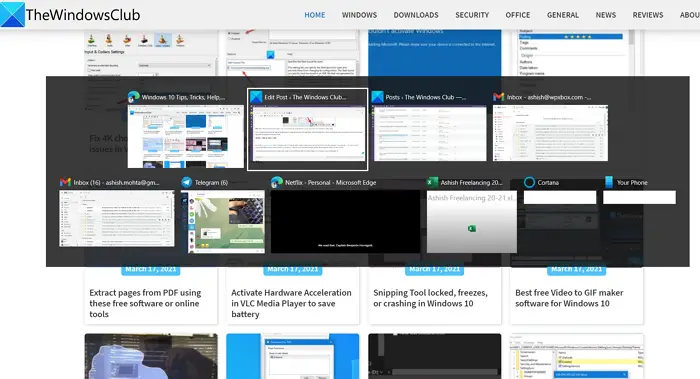Switch to Posts - The Windows Club thumbnail
Image resolution: width=700 pixels, height=379 pixels.
coord(429,133)
